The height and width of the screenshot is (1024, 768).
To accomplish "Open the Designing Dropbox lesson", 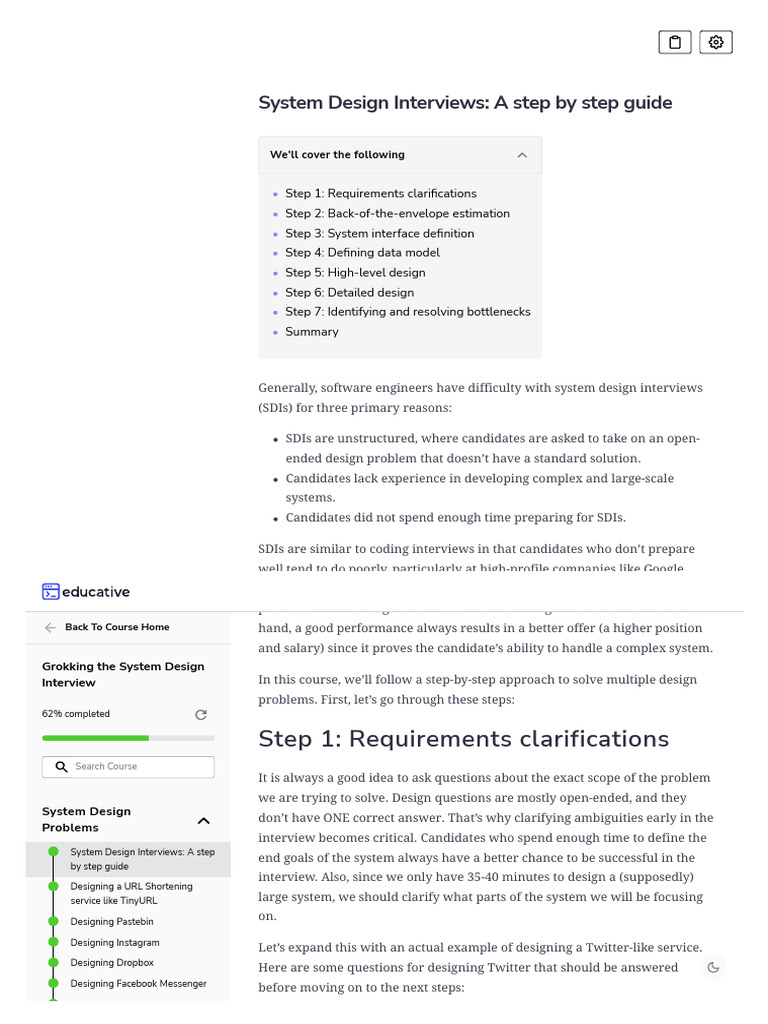I will [x=112, y=963].
